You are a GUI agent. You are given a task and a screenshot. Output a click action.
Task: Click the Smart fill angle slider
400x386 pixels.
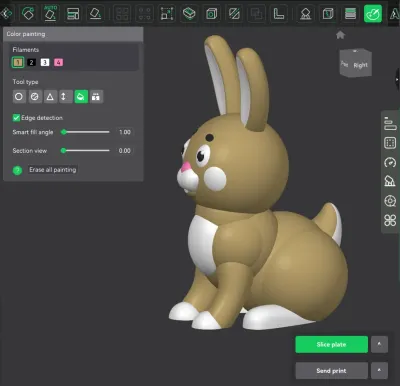[x=85, y=132]
